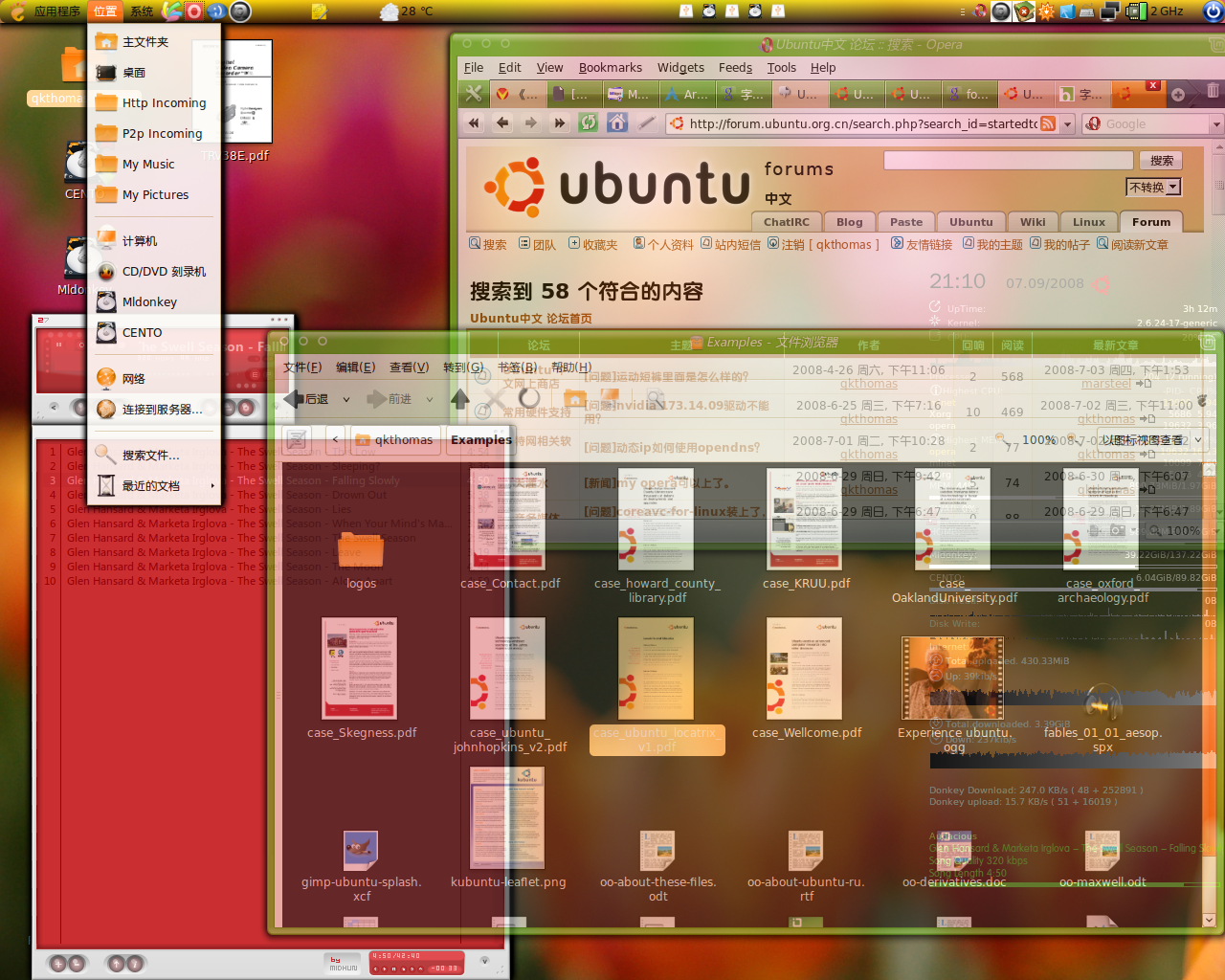Open the 书签(B) menu in file browser

pyautogui.click(x=517, y=367)
